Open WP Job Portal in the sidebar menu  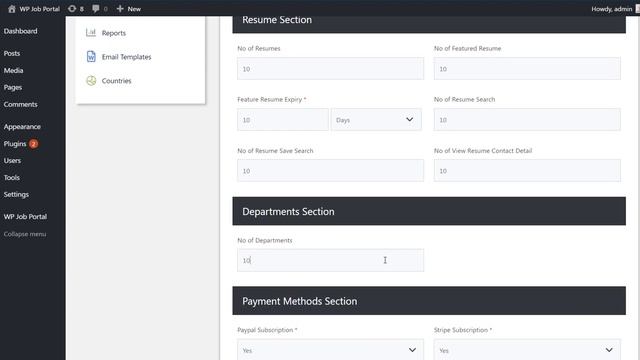pyautogui.click(x=25, y=217)
